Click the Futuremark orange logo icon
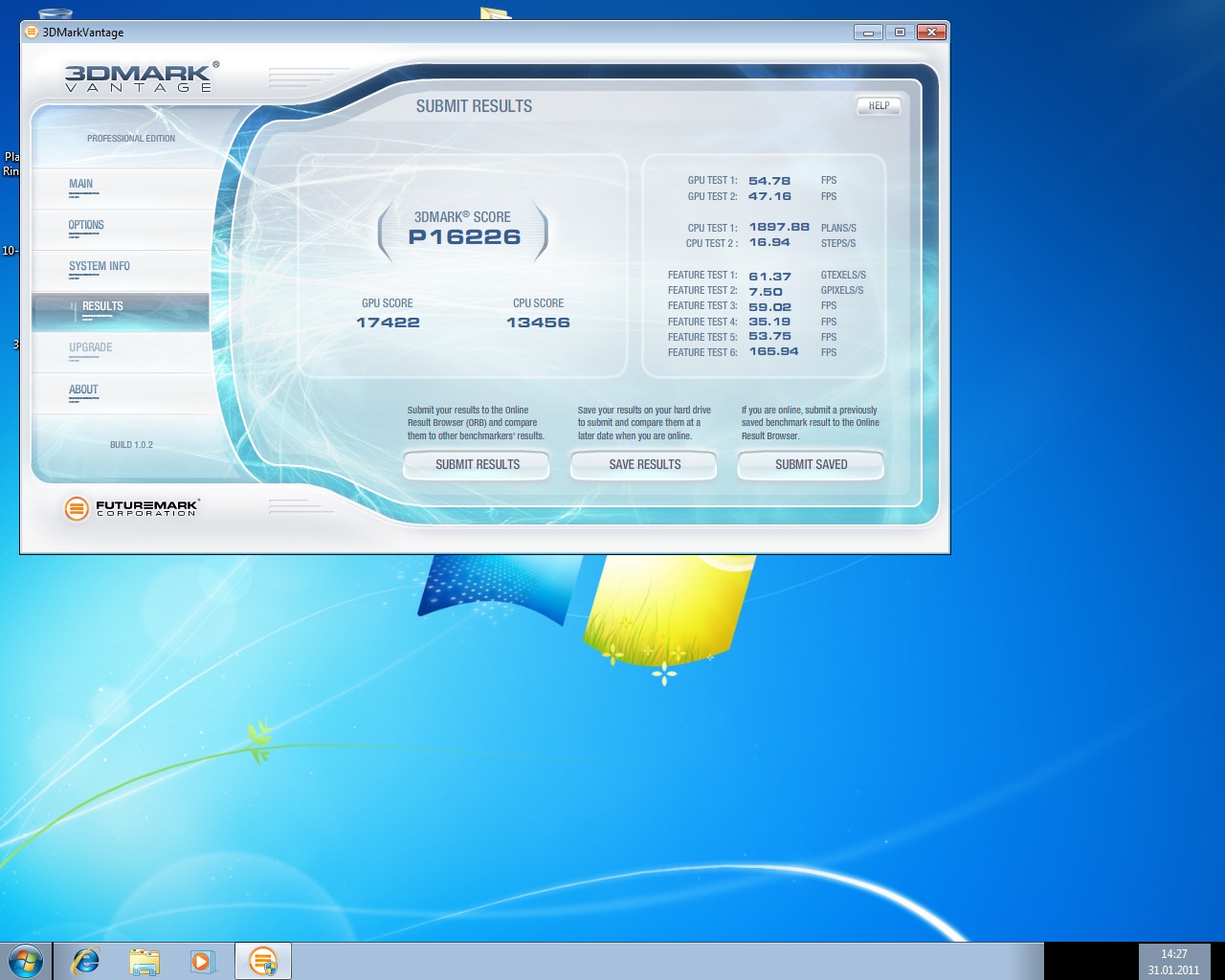The width and height of the screenshot is (1225, 980). click(x=77, y=508)
